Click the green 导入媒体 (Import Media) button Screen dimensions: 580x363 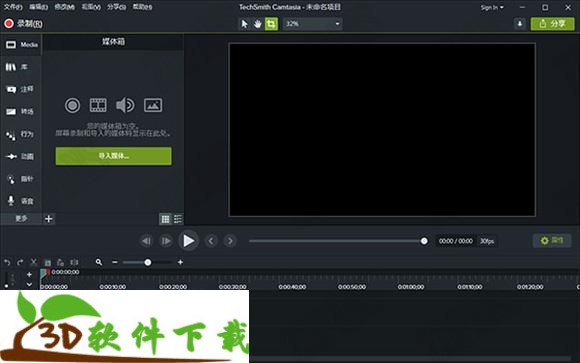click(114, 156)
